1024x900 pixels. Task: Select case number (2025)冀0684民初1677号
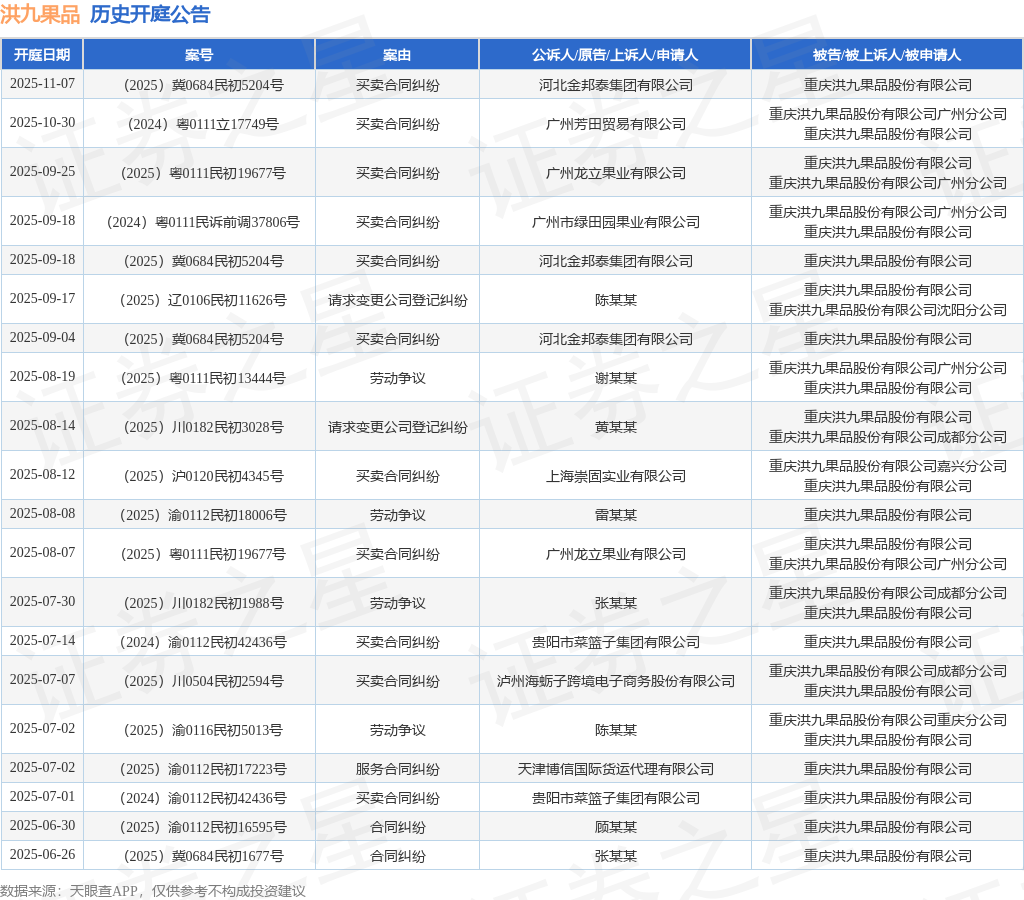pyautogui.click(x=203, y=856)
